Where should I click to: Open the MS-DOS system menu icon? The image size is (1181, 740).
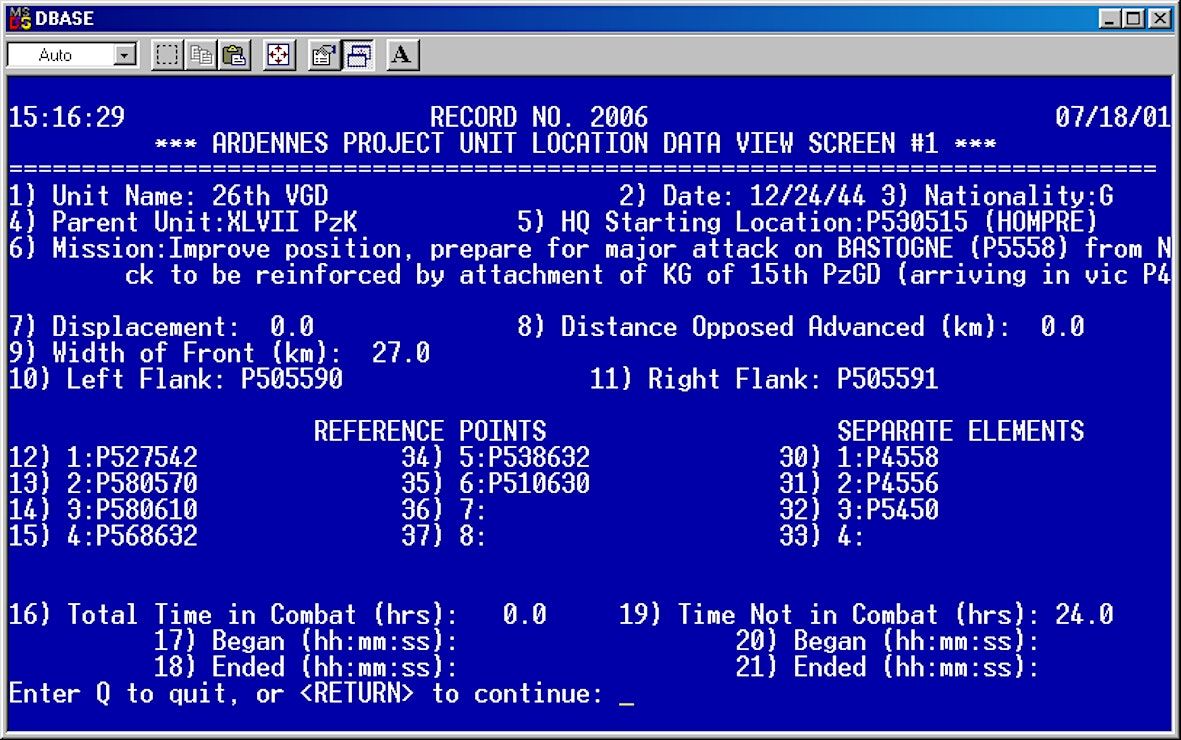(x=18, y=19)
